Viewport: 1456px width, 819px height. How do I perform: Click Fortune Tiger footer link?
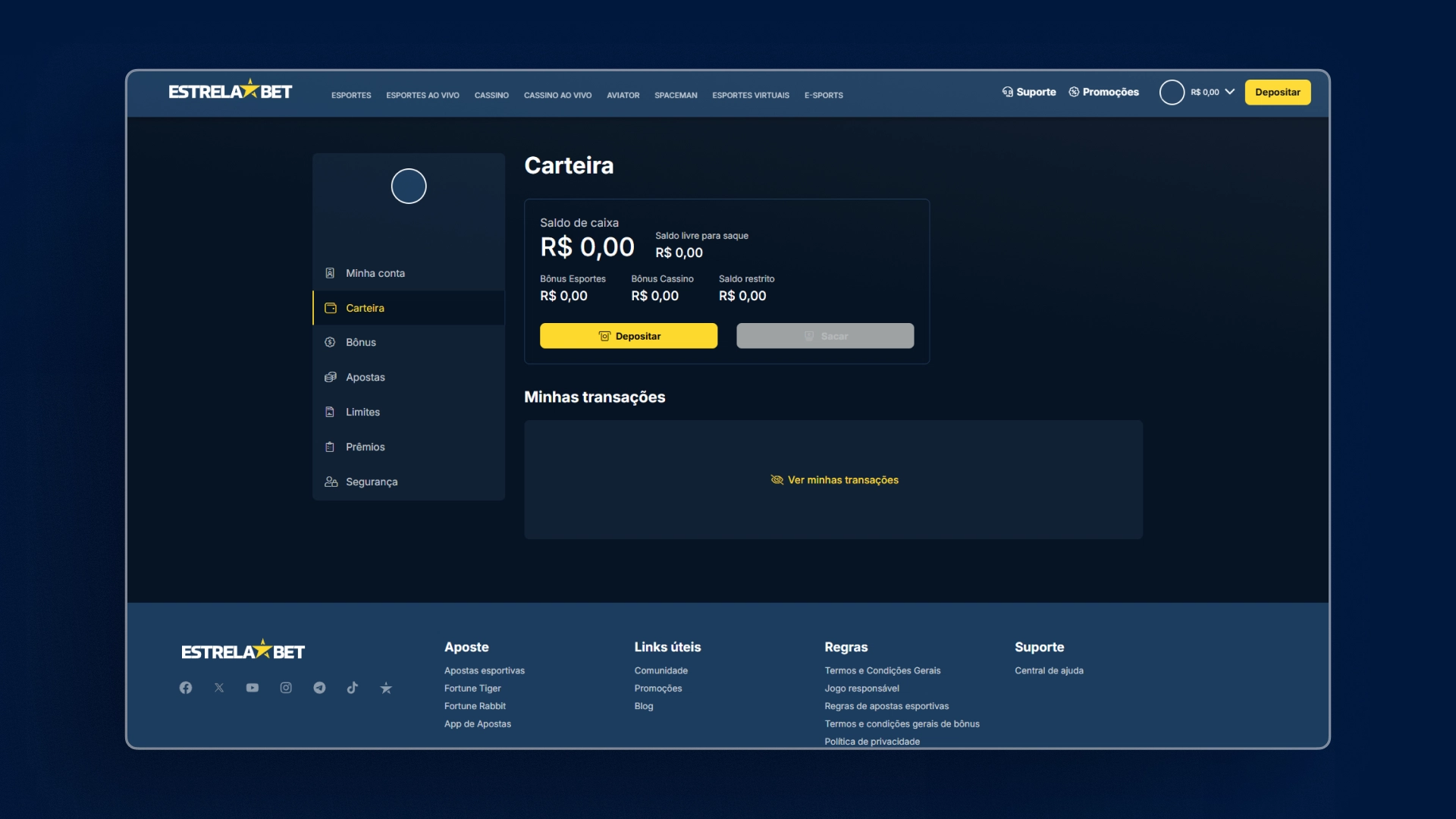472,688
